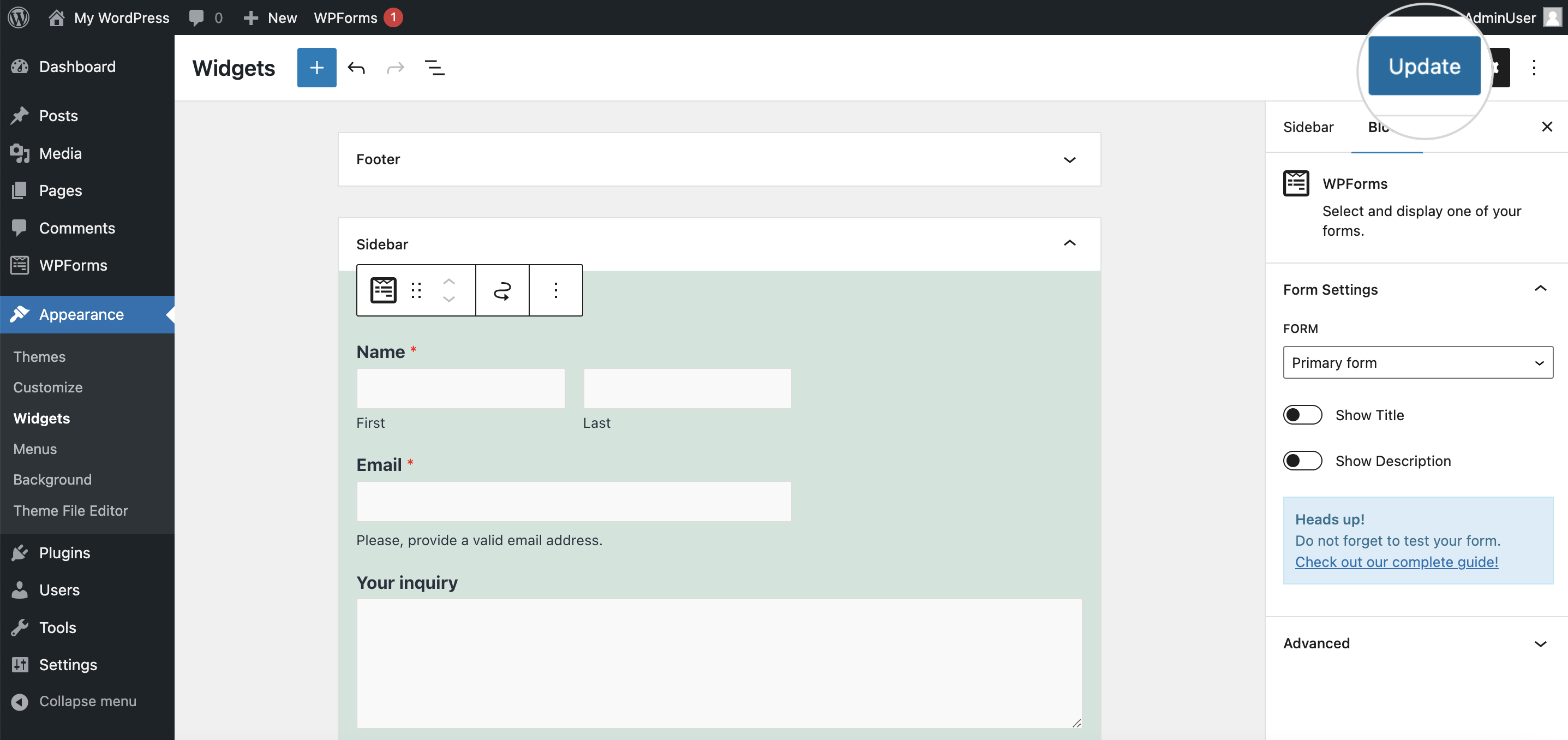Switch to the Sidebar settings tab
Screen dimensions: 1568x740
click(x=1308, y=127)
